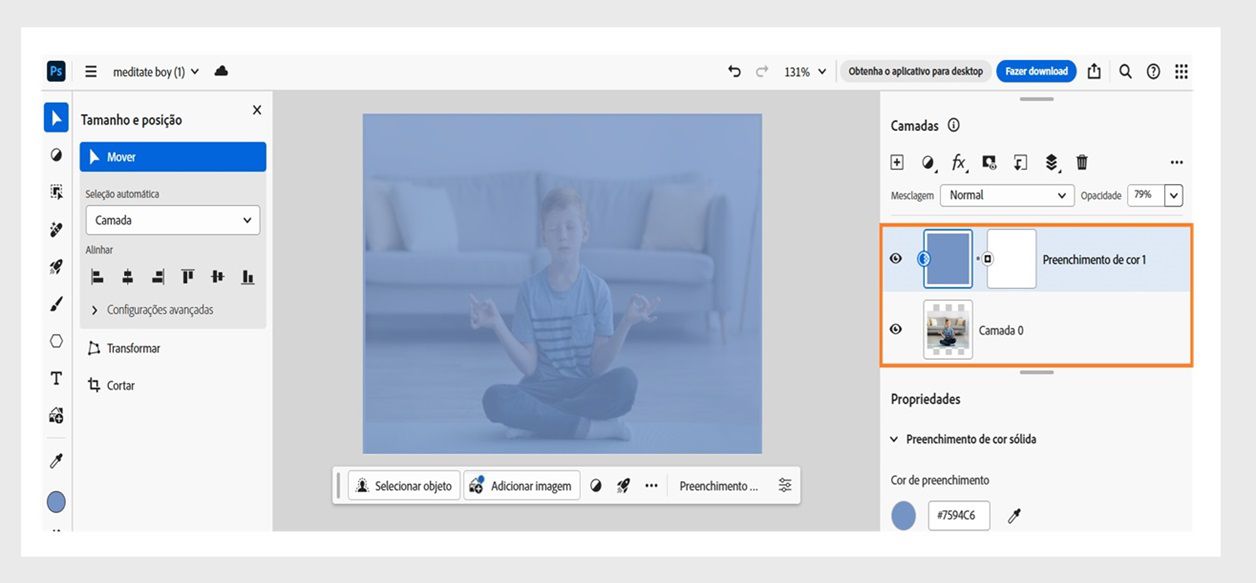Click Selecionar objeto button
The image size is (1256, 583).
404,486
